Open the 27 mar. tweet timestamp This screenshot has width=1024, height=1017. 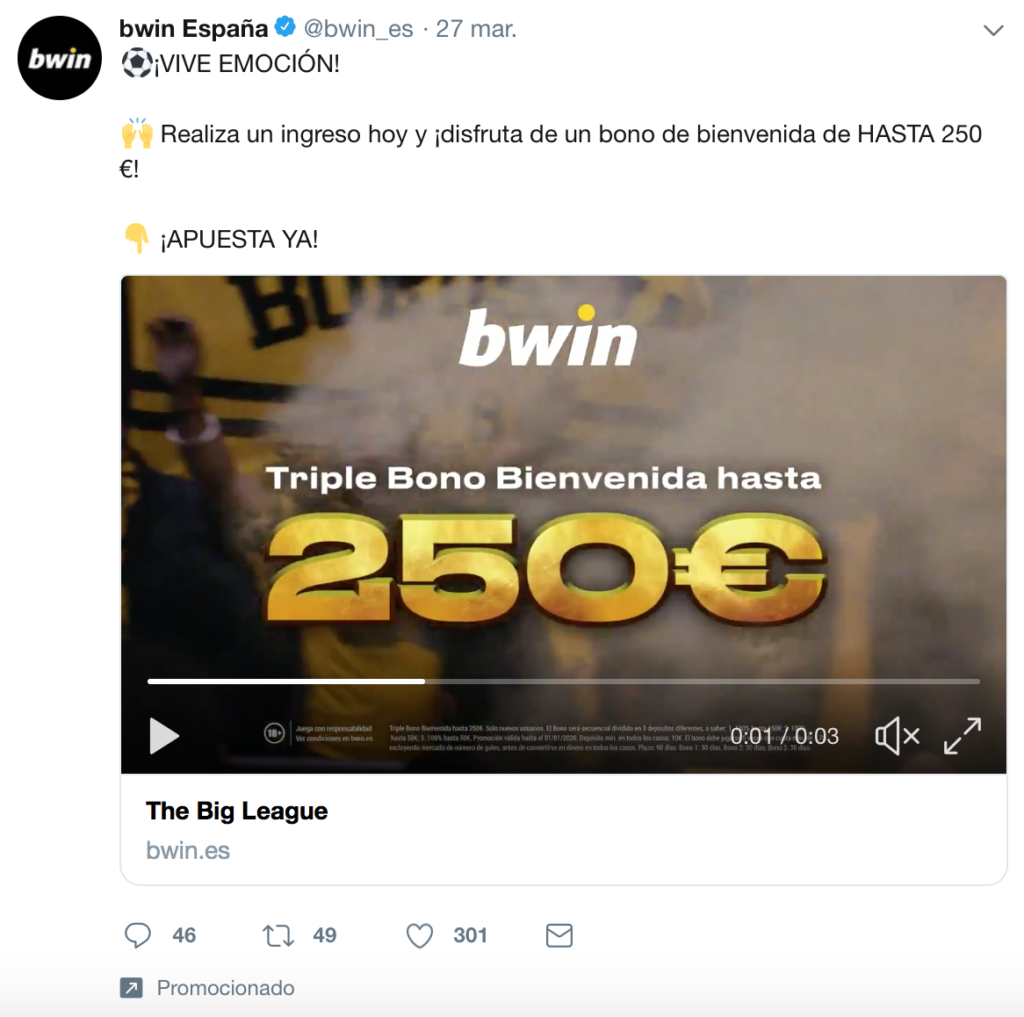tap(476, 29)
